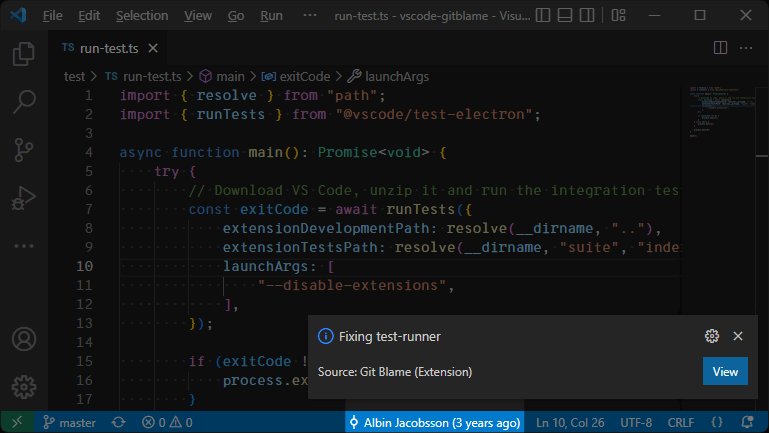
Task: Open remote window indicator
Action: (17, 422)
